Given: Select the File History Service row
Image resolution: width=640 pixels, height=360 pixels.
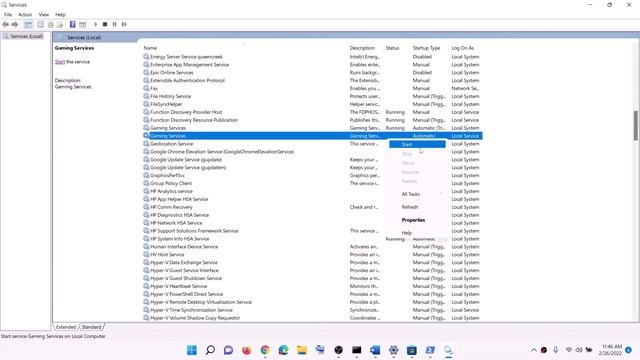Looking at the screenshot, I should point(312,96).
